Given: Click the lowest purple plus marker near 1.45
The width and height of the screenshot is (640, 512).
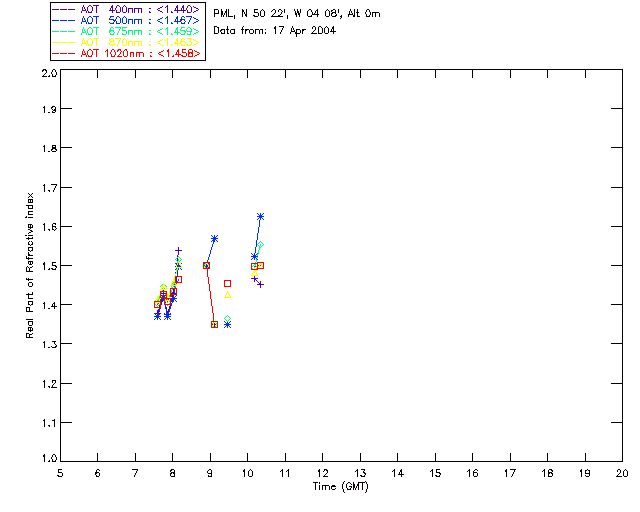Looking at the screenshot, I should [x=260, y=285].
